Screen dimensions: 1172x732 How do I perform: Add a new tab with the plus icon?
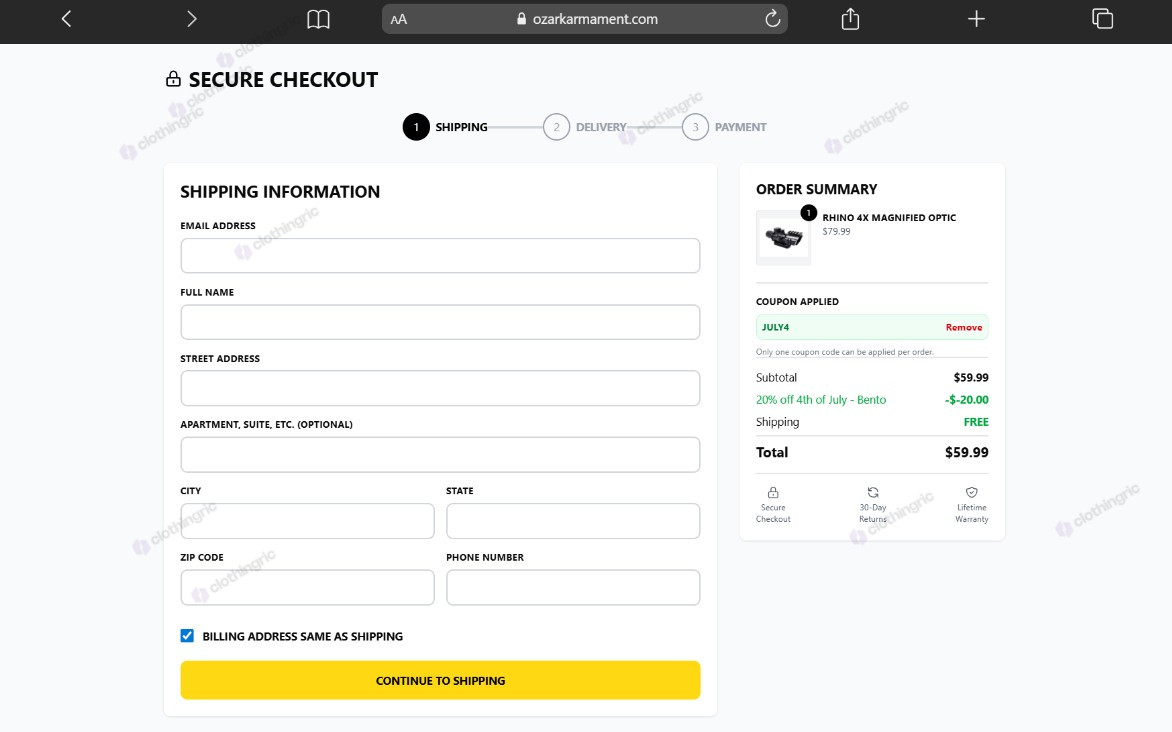pos(976,19)
